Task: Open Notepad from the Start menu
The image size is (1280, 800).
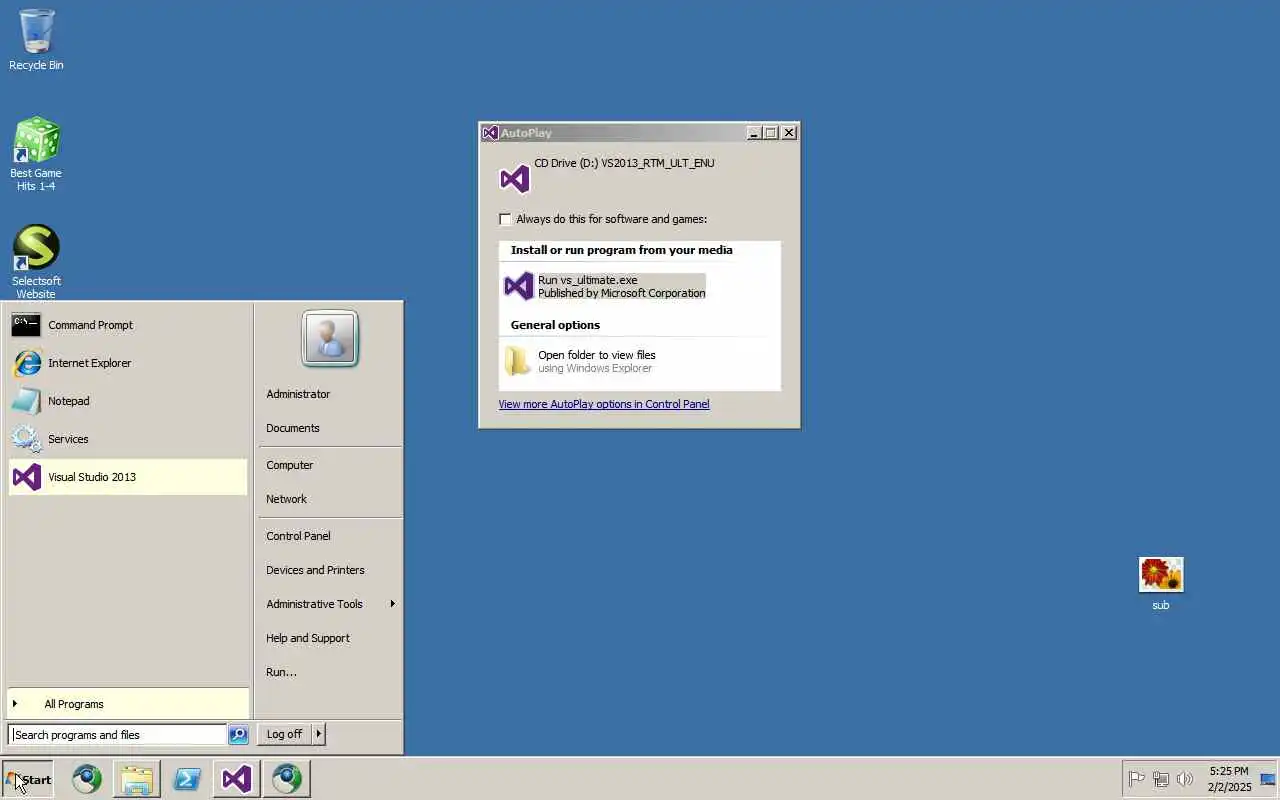Action: 127,401
